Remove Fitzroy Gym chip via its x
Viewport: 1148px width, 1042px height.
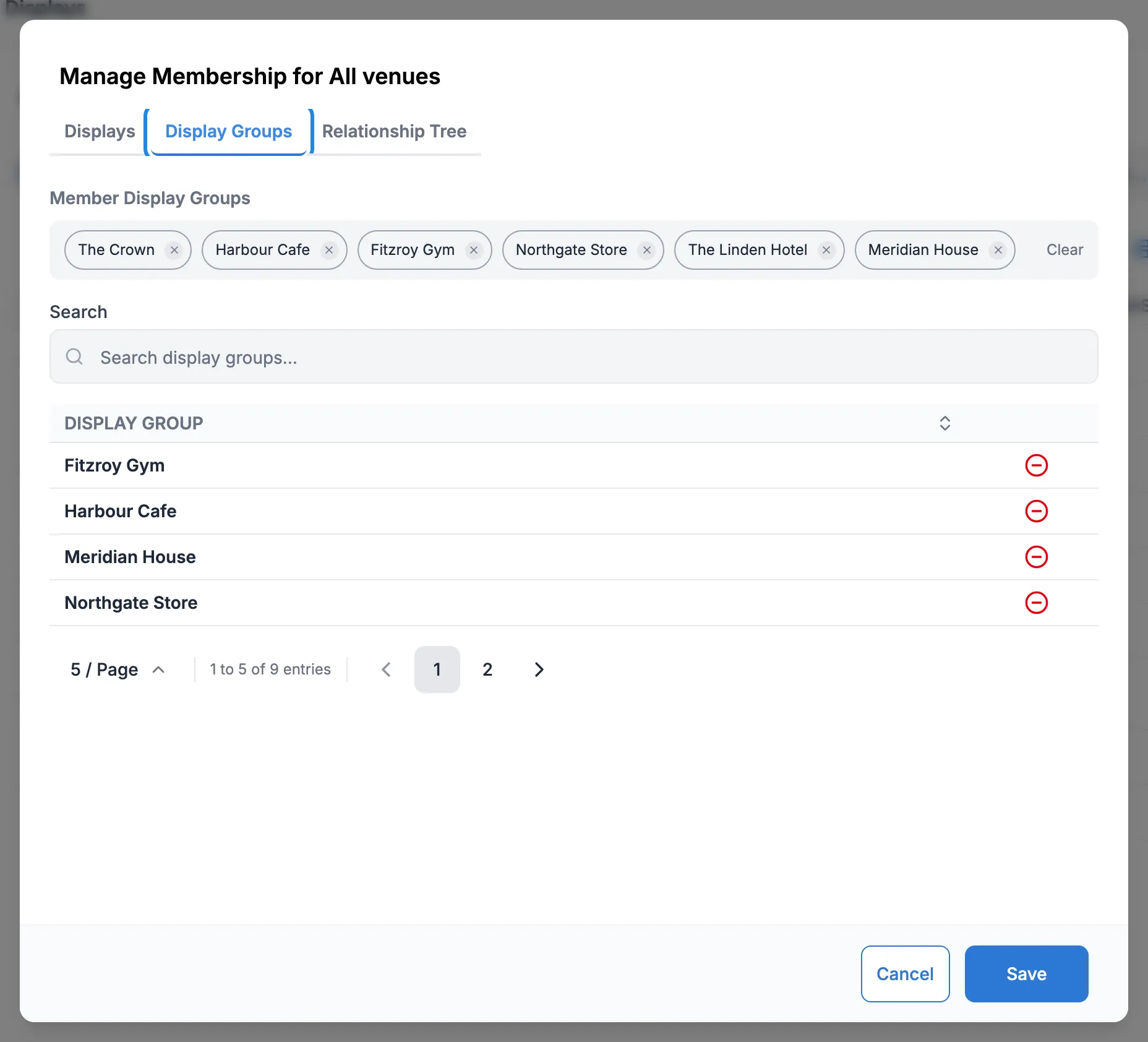474,250
